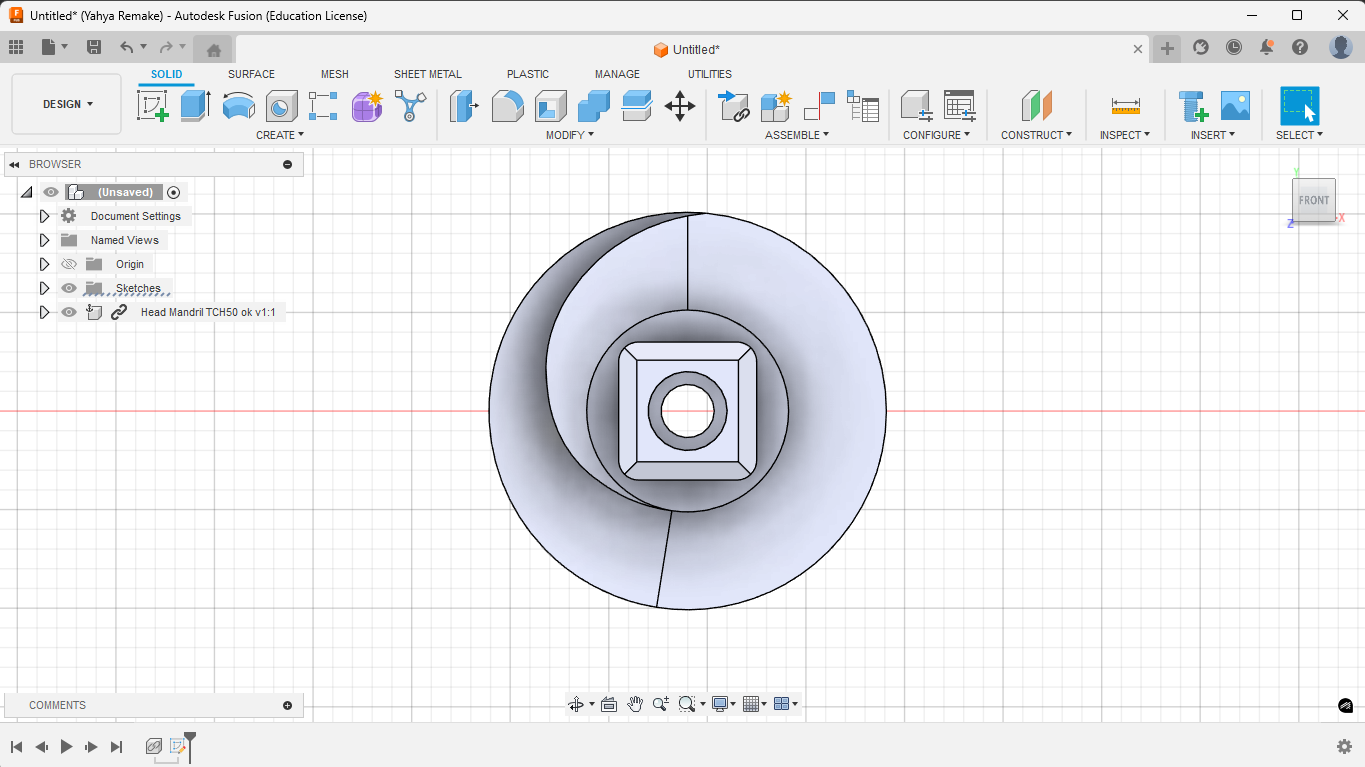Switch to the SURFACE tab
The height and width of the screenshot is (767, 1365).
pyautogui.click(x=251, y=74)
